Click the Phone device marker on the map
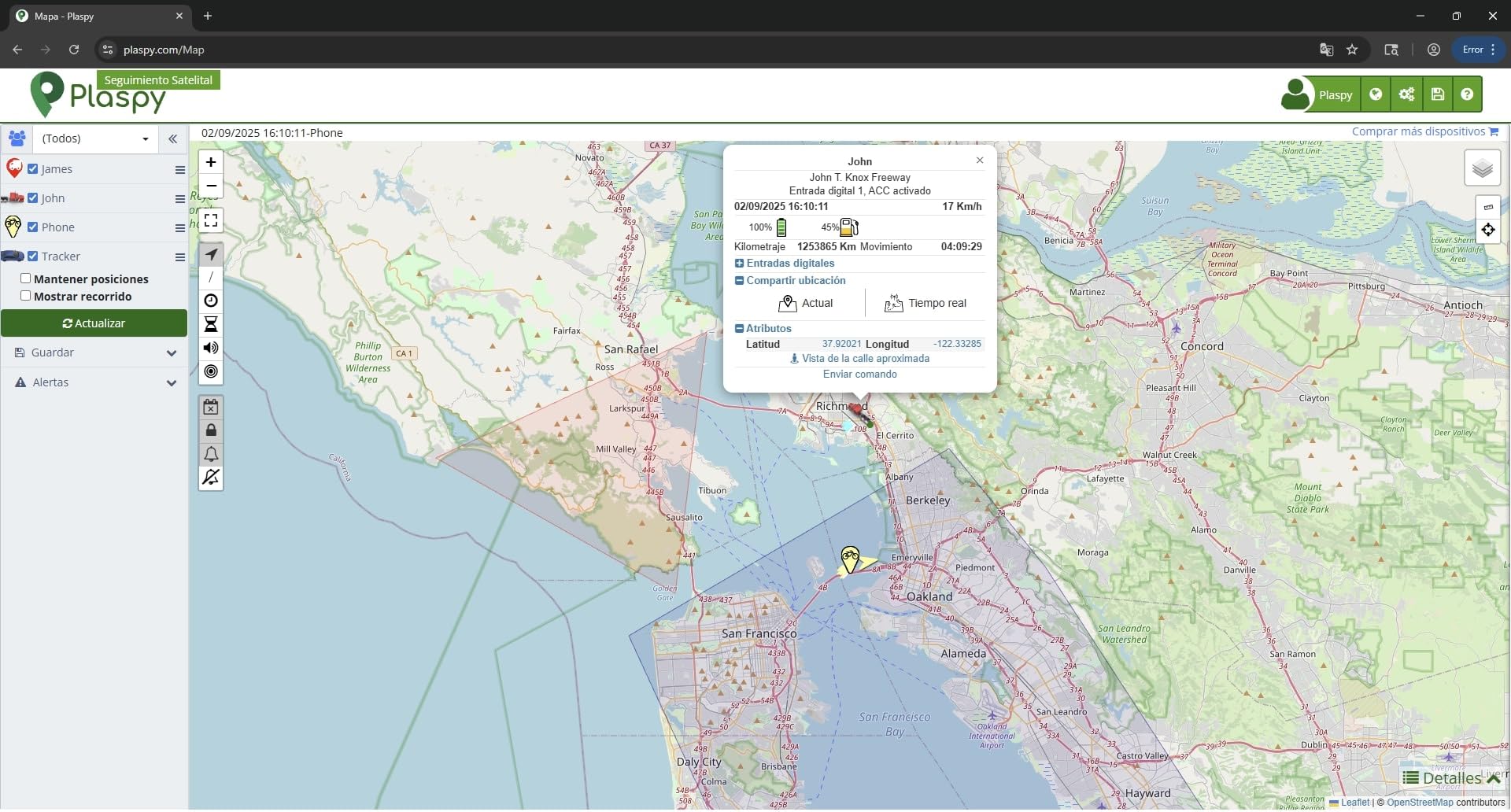This screenshot has height=812, width=1511. (x=850, y=559)
